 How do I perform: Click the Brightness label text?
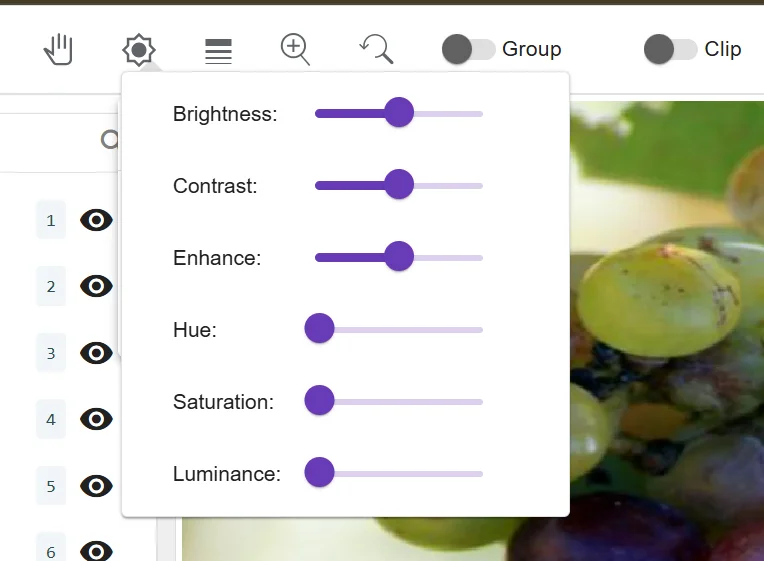pyautogui.click(x=225, y=114)
